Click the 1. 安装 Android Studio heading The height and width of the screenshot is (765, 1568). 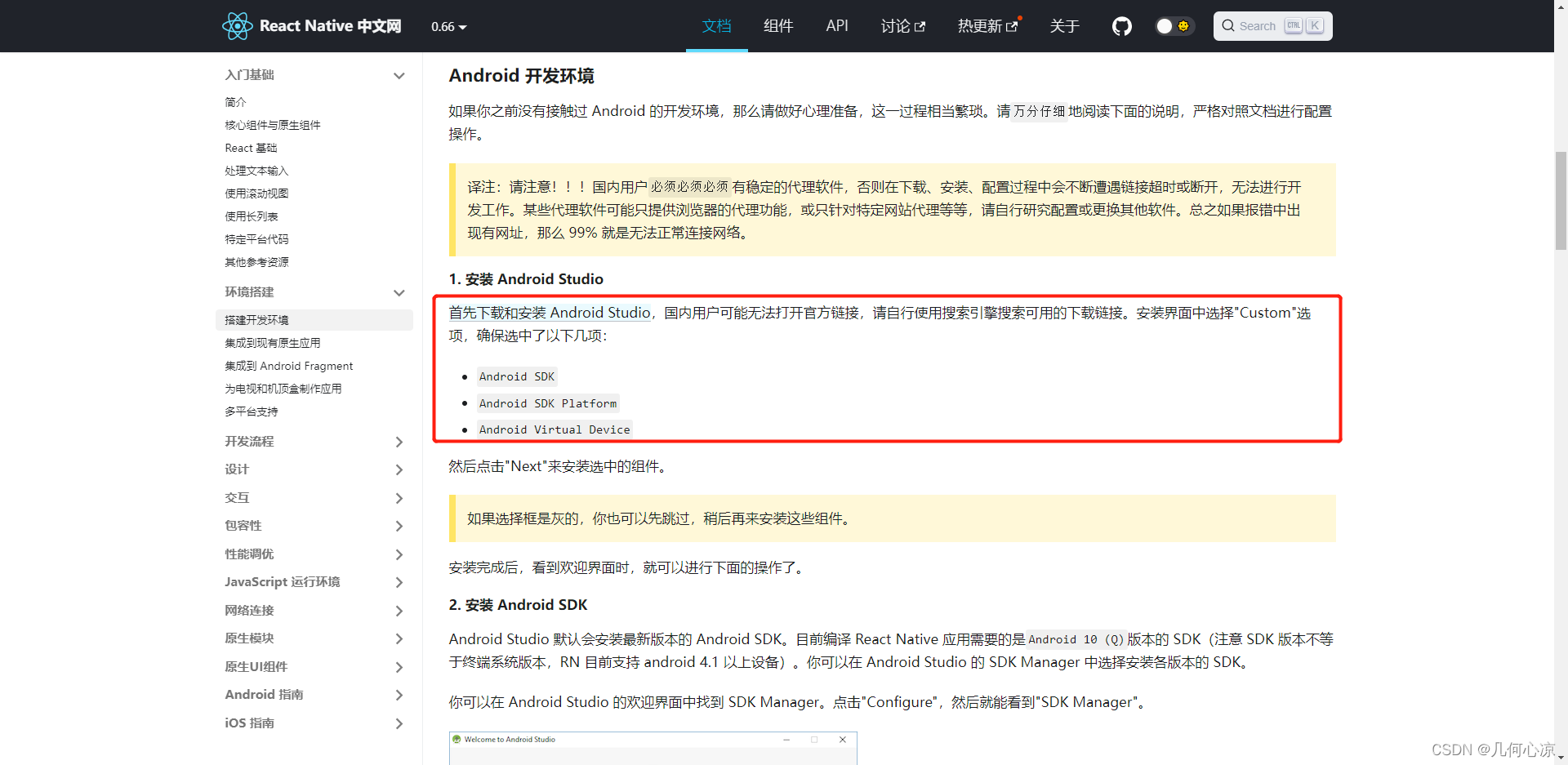point(526,279)
